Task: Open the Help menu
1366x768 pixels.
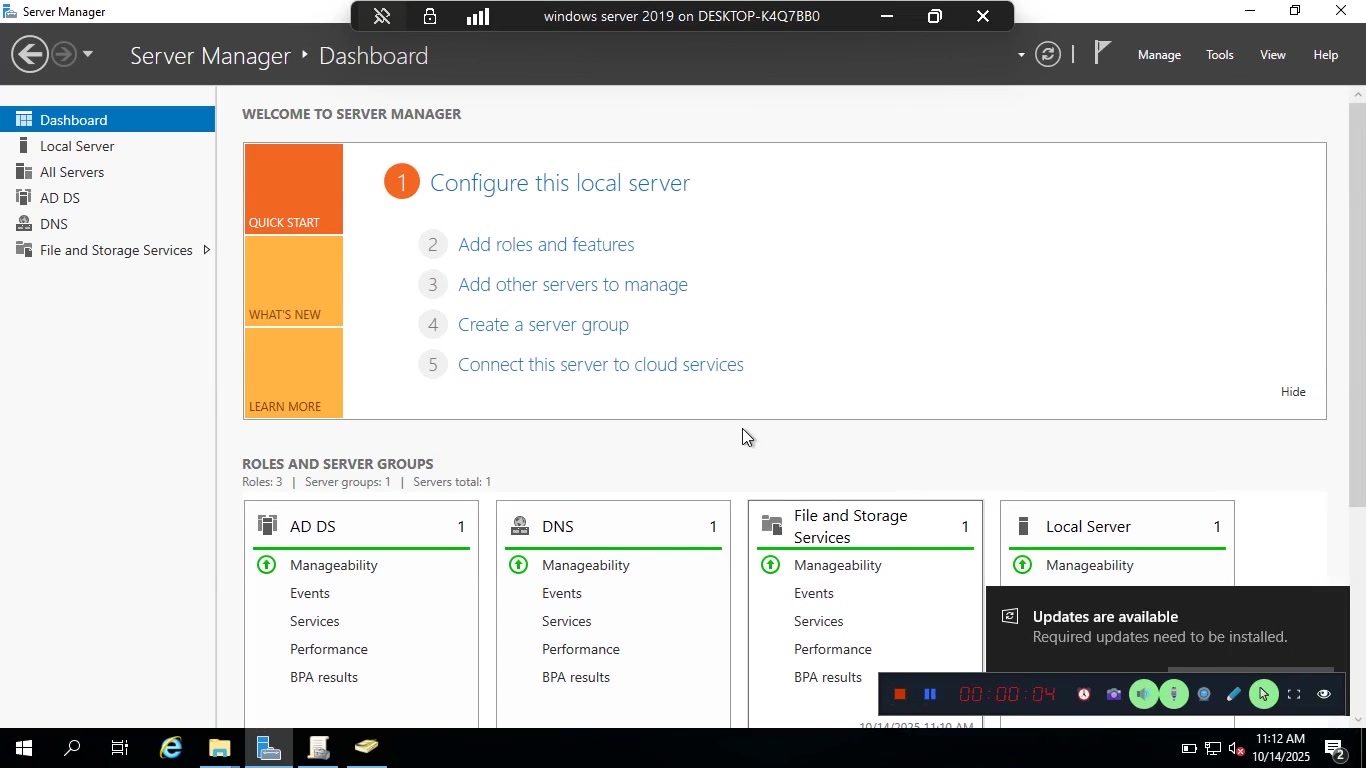Action: click(x=1325, y=55)
